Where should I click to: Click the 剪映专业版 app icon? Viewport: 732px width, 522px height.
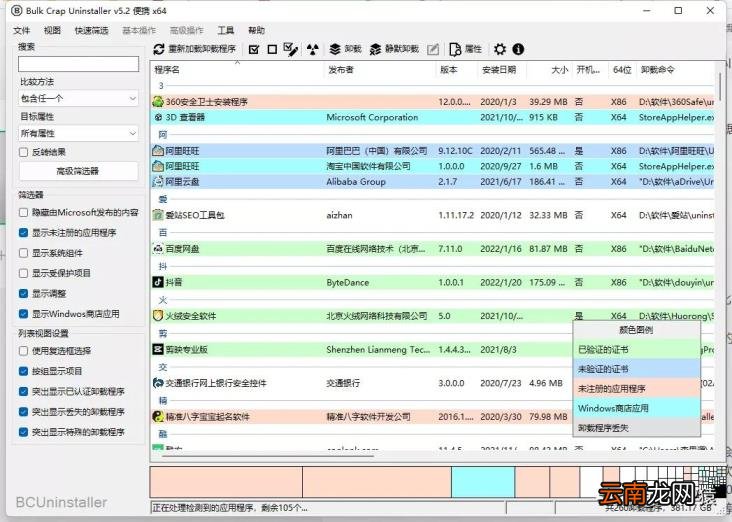coord(158,349)
